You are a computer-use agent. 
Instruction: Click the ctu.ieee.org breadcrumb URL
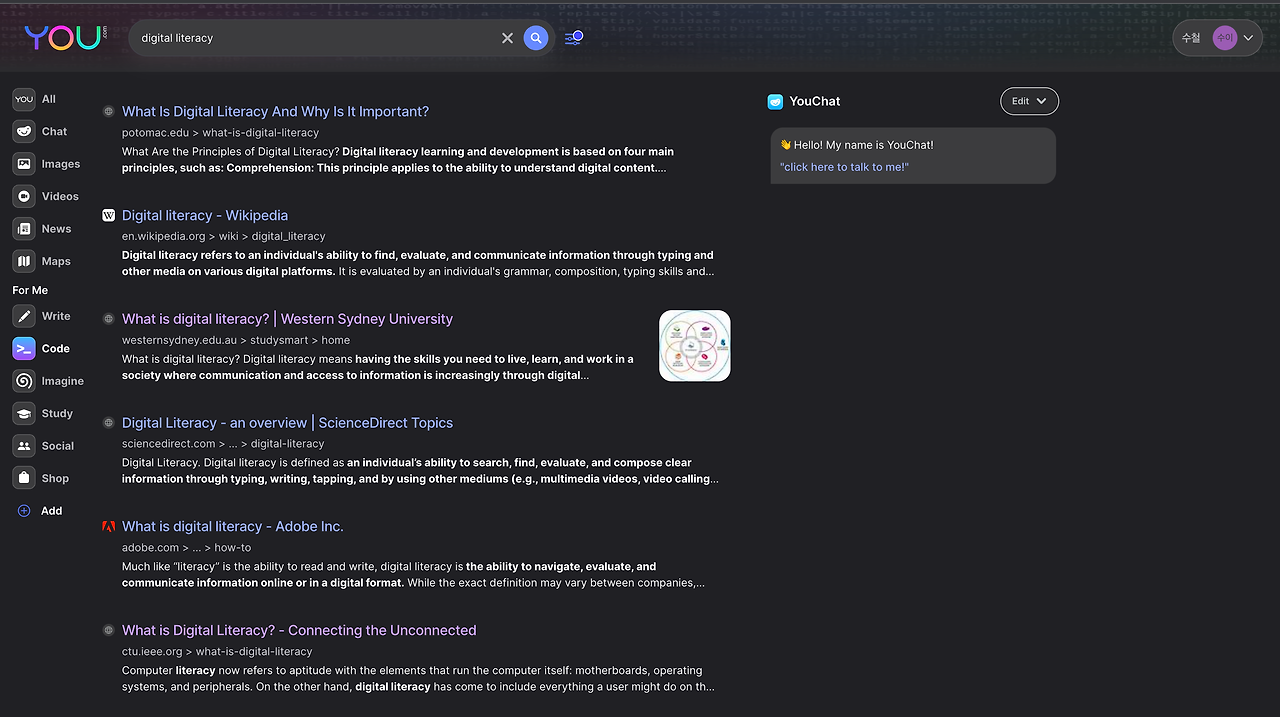pyautogui.click(x=217, y=651)
